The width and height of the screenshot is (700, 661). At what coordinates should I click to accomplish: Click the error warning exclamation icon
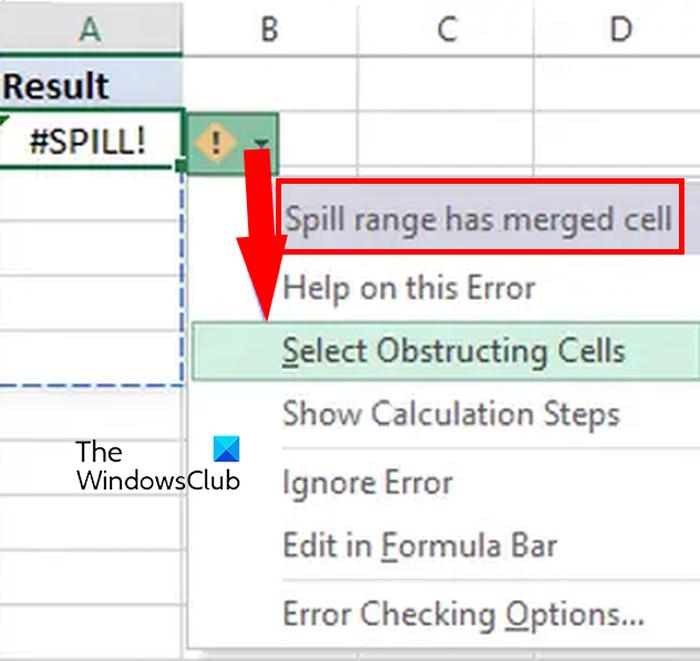[217, 144]
